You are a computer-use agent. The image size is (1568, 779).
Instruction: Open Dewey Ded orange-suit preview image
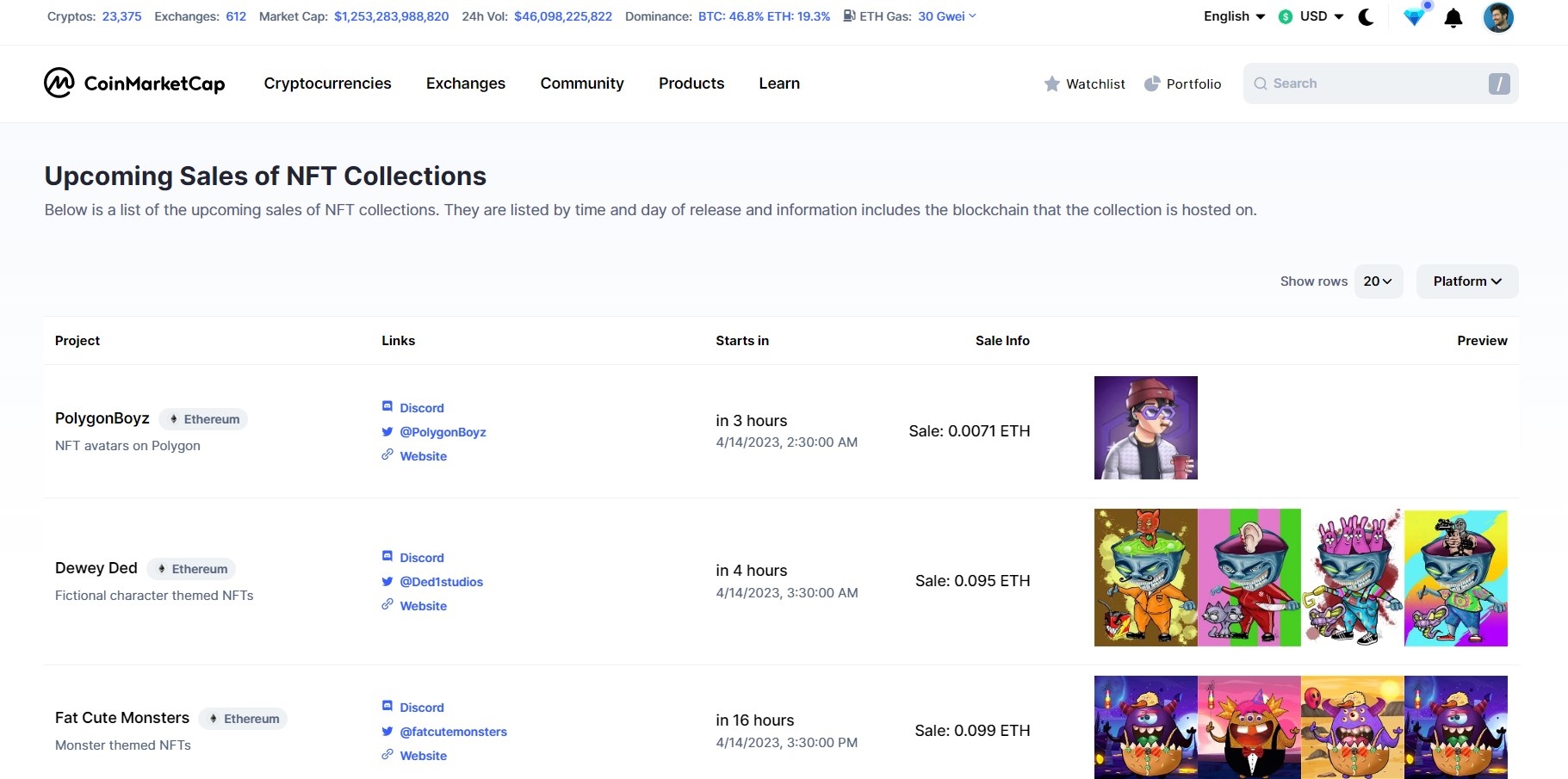point(1146,578)
